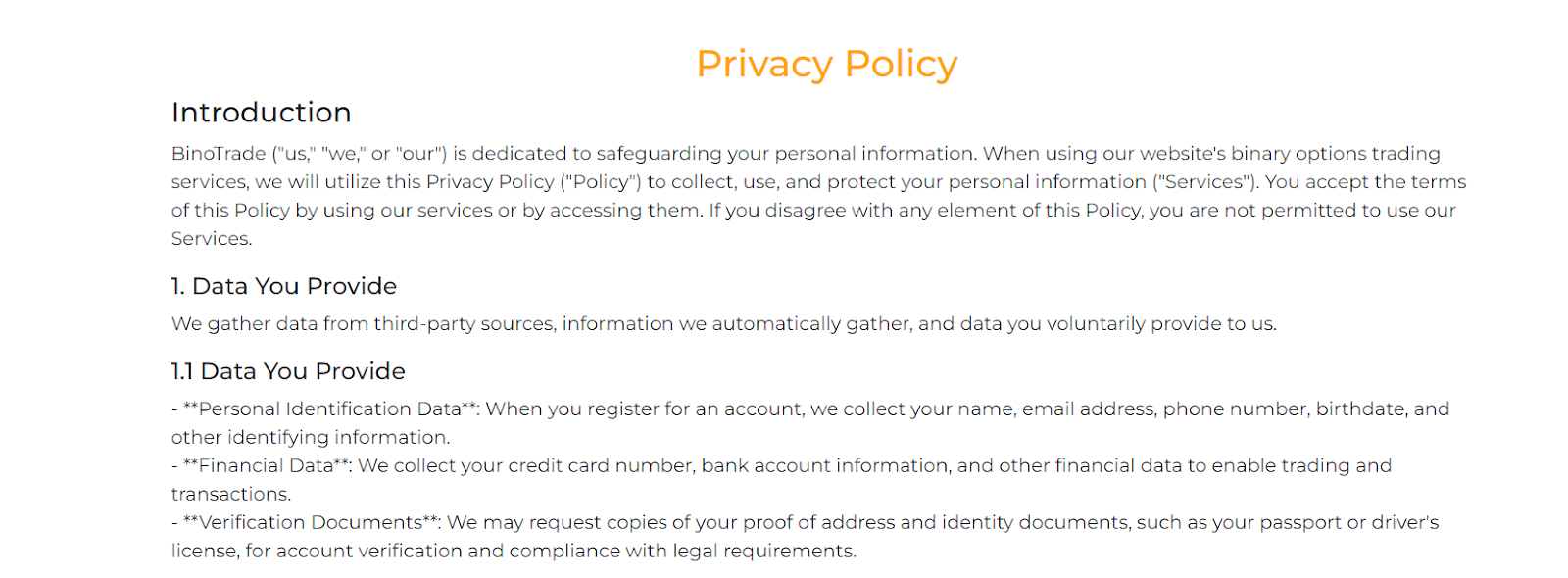Viewport: 1568px width, 578px height.
Task: Click the "Personal Identification Data" label
Action: coord(329,409)
